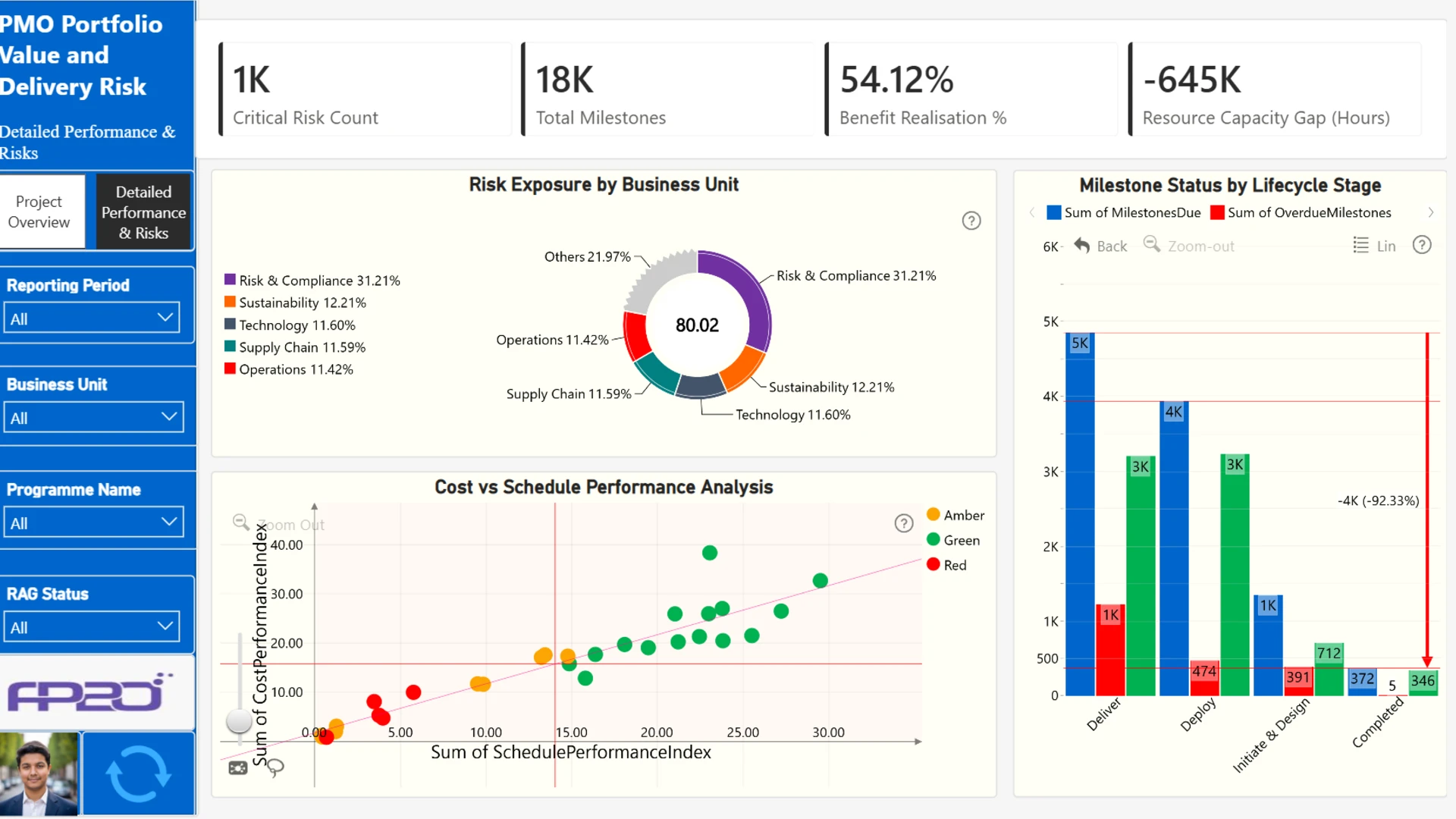
Task: Open help for Risk Exposure chart
Action: [971, 221]
